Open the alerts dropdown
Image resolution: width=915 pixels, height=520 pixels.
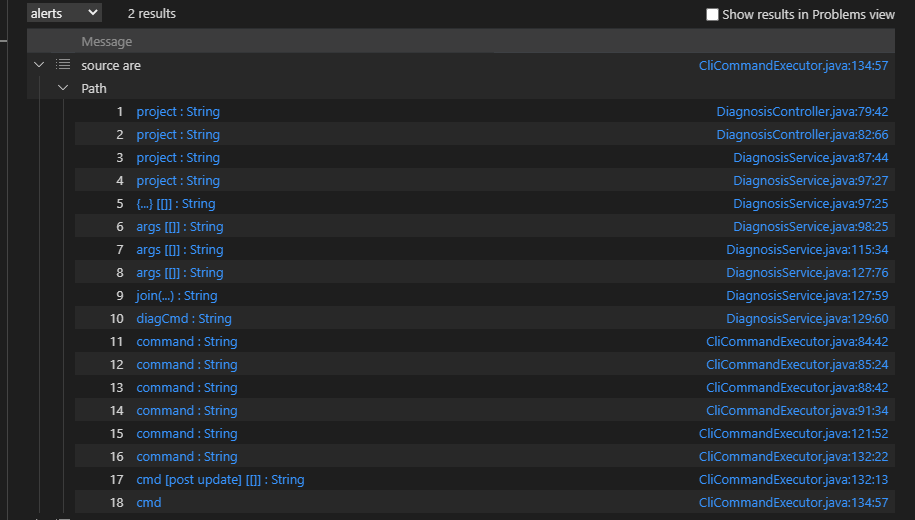[64, 13]
